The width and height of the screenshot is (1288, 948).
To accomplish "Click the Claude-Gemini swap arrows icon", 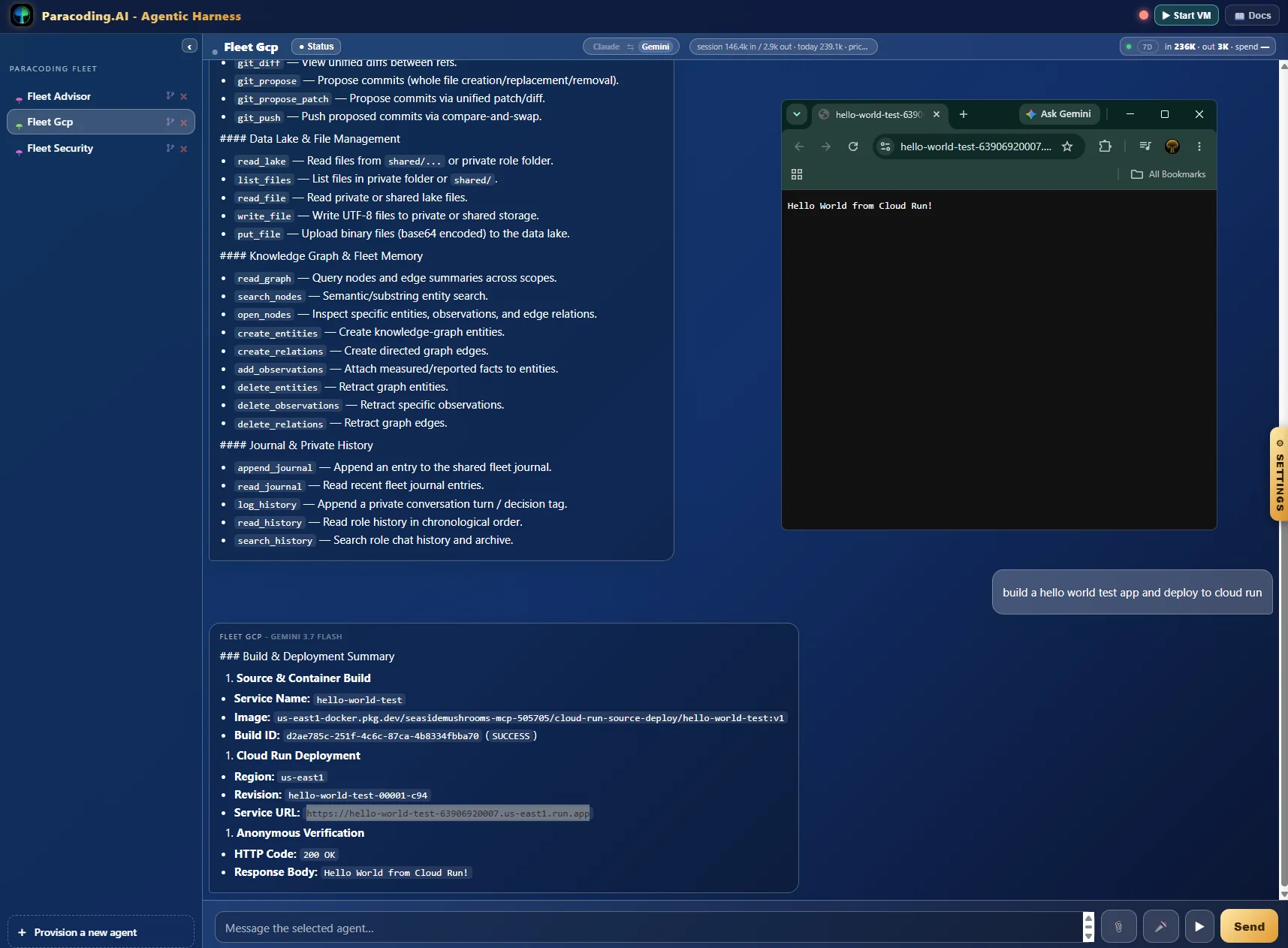I will pos(631,47).
